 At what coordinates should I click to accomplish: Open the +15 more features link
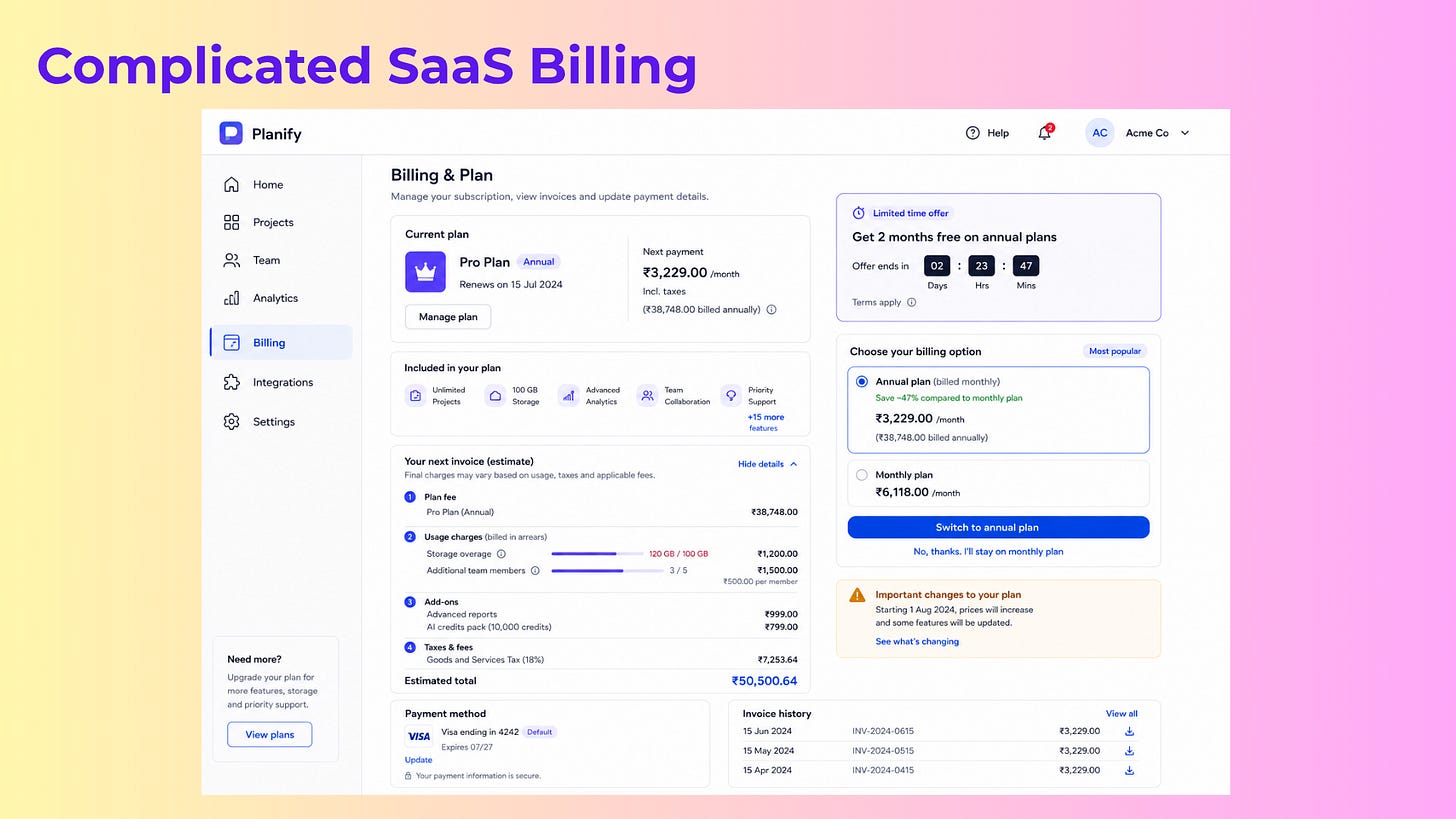(765, 422)
